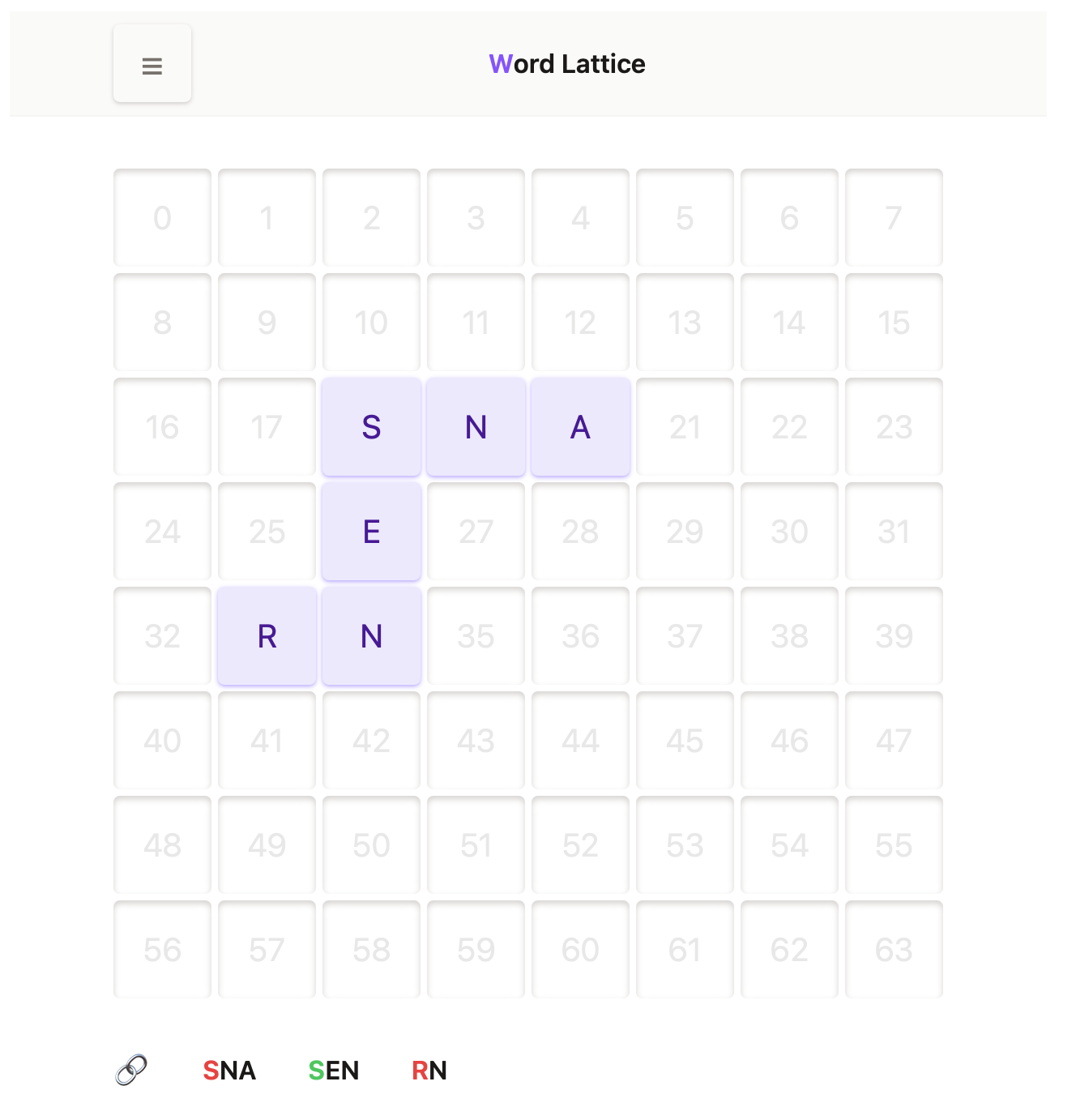Choose grid cell 12
The image size is (1076, 1120).
(580, 323)
